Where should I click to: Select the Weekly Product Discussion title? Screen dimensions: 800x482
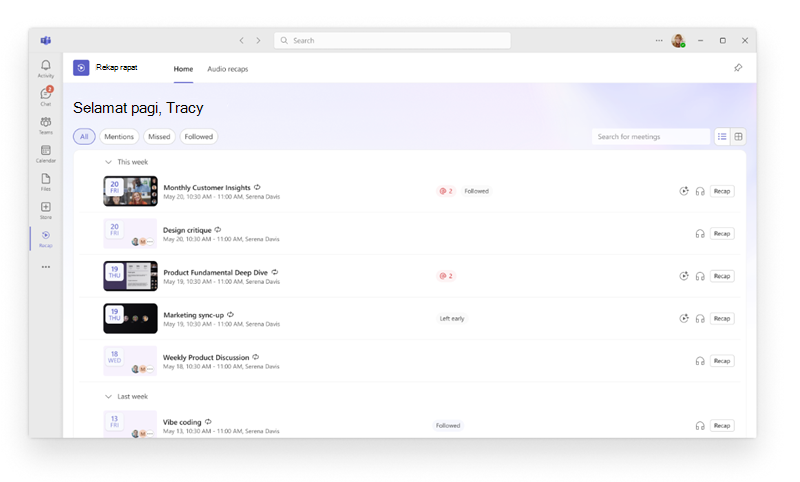[206, 358]
